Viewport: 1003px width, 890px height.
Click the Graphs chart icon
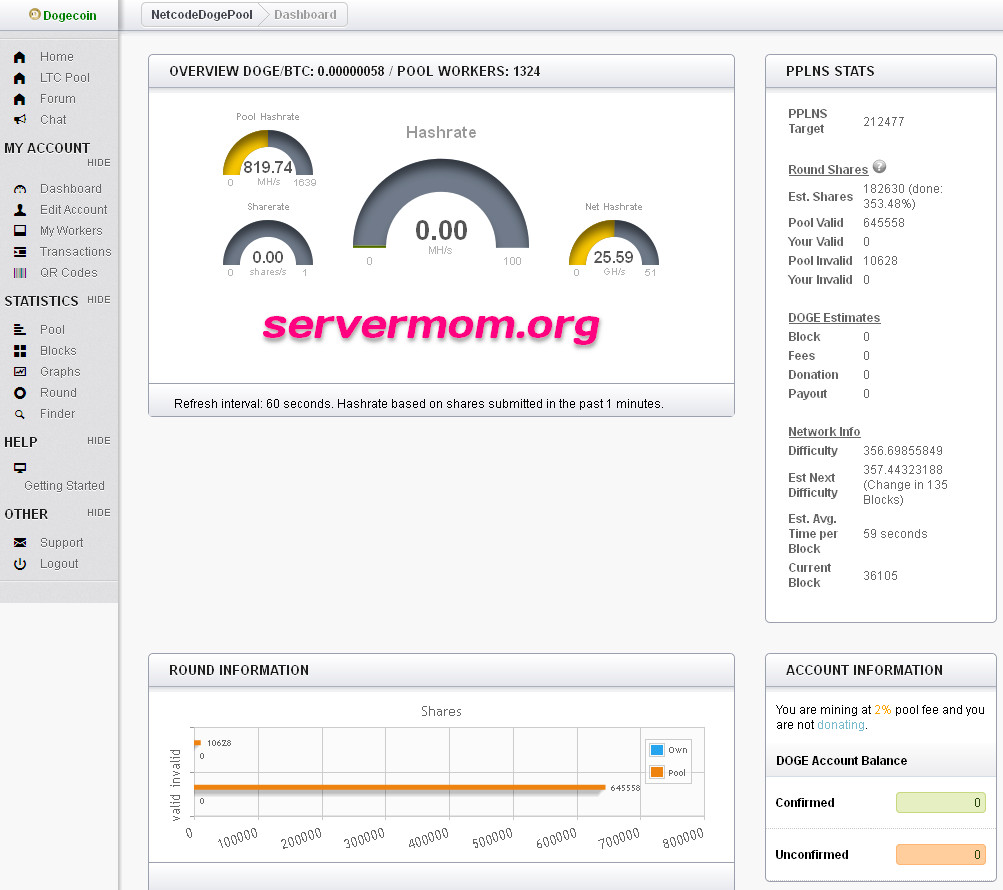(20, 372)
